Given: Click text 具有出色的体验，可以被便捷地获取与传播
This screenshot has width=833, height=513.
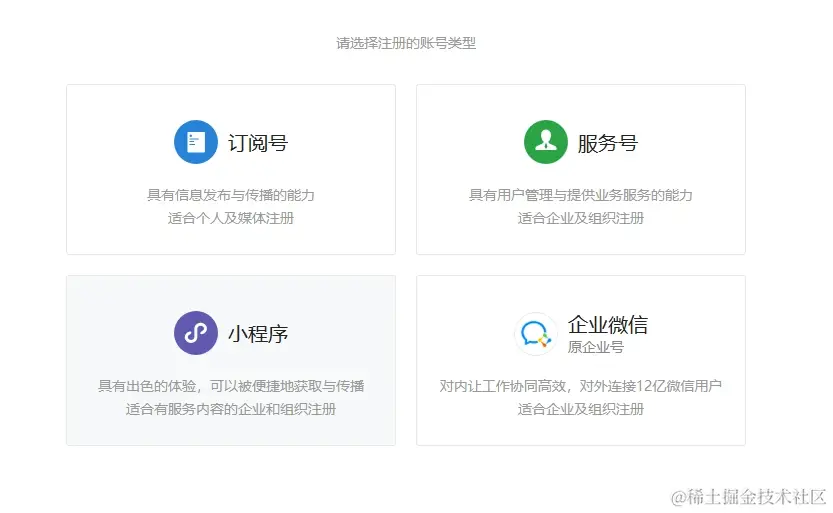Looking at the screenshot, I should [x=231, y=386].
